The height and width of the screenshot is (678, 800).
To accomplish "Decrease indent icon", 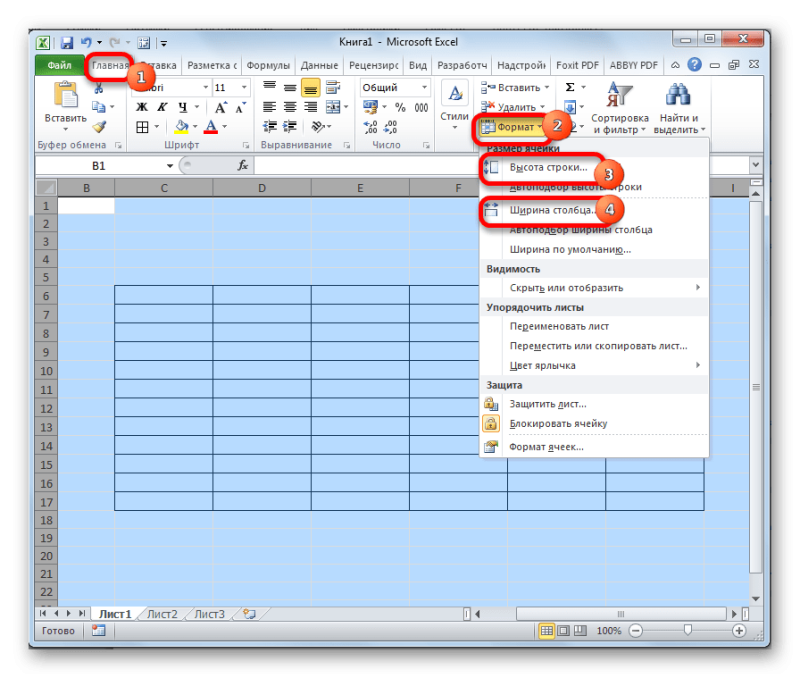I will (270, 127).
